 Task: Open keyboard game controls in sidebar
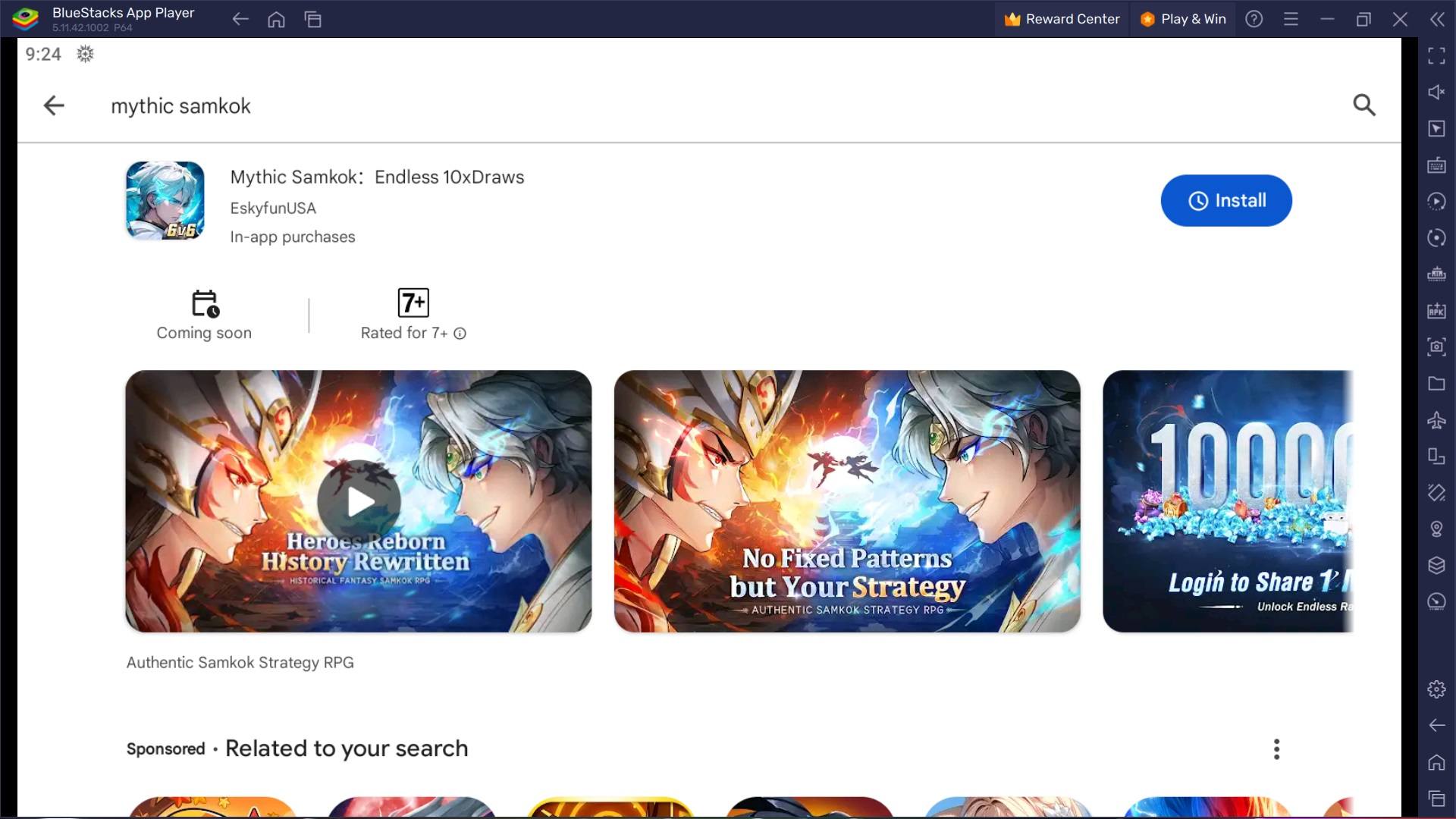pos(1436,165)
